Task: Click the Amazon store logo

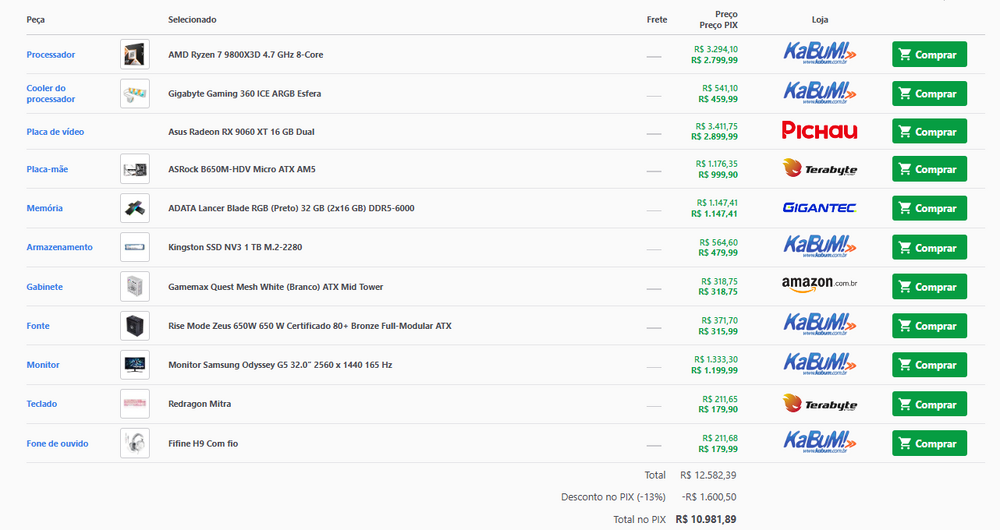Action: 819,286
